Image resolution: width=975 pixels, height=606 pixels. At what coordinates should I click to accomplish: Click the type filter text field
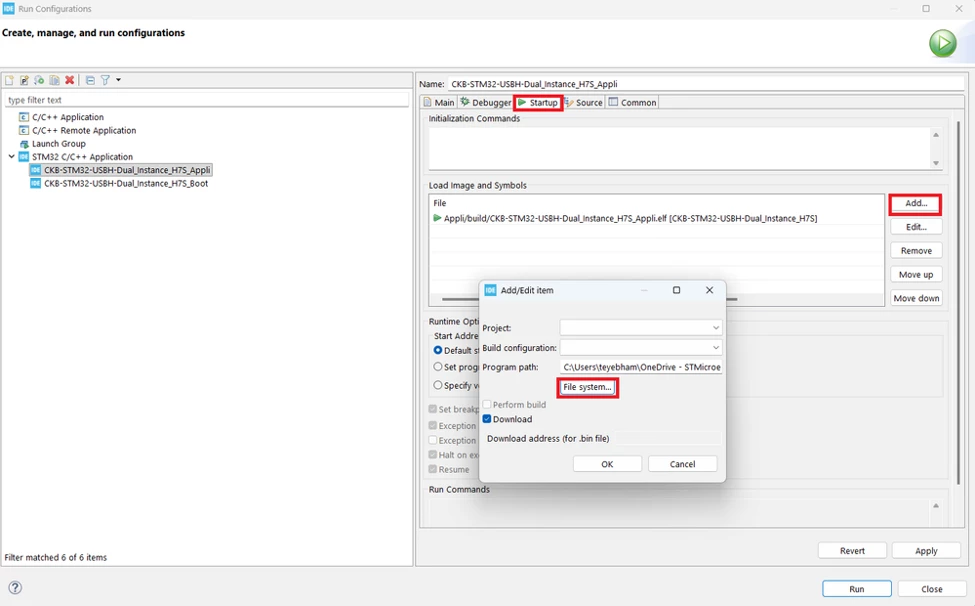(x=206, y=100)
